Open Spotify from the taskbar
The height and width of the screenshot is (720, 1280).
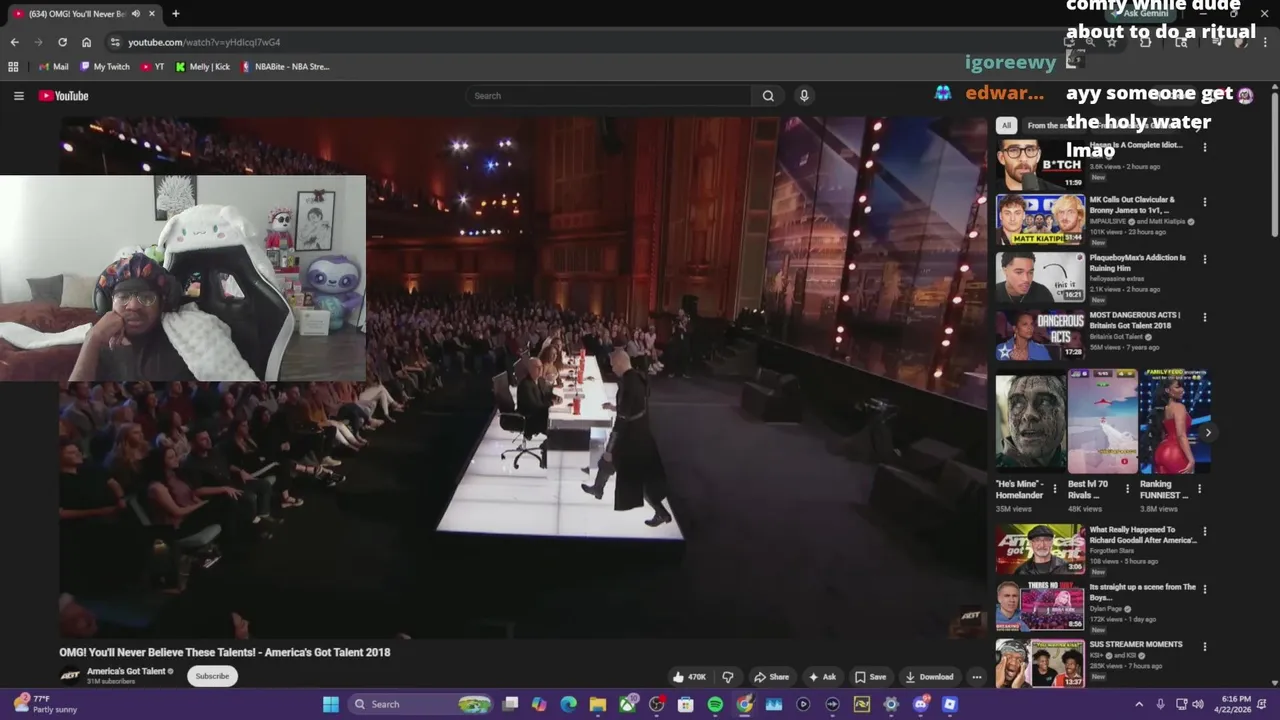pos(715,704)
